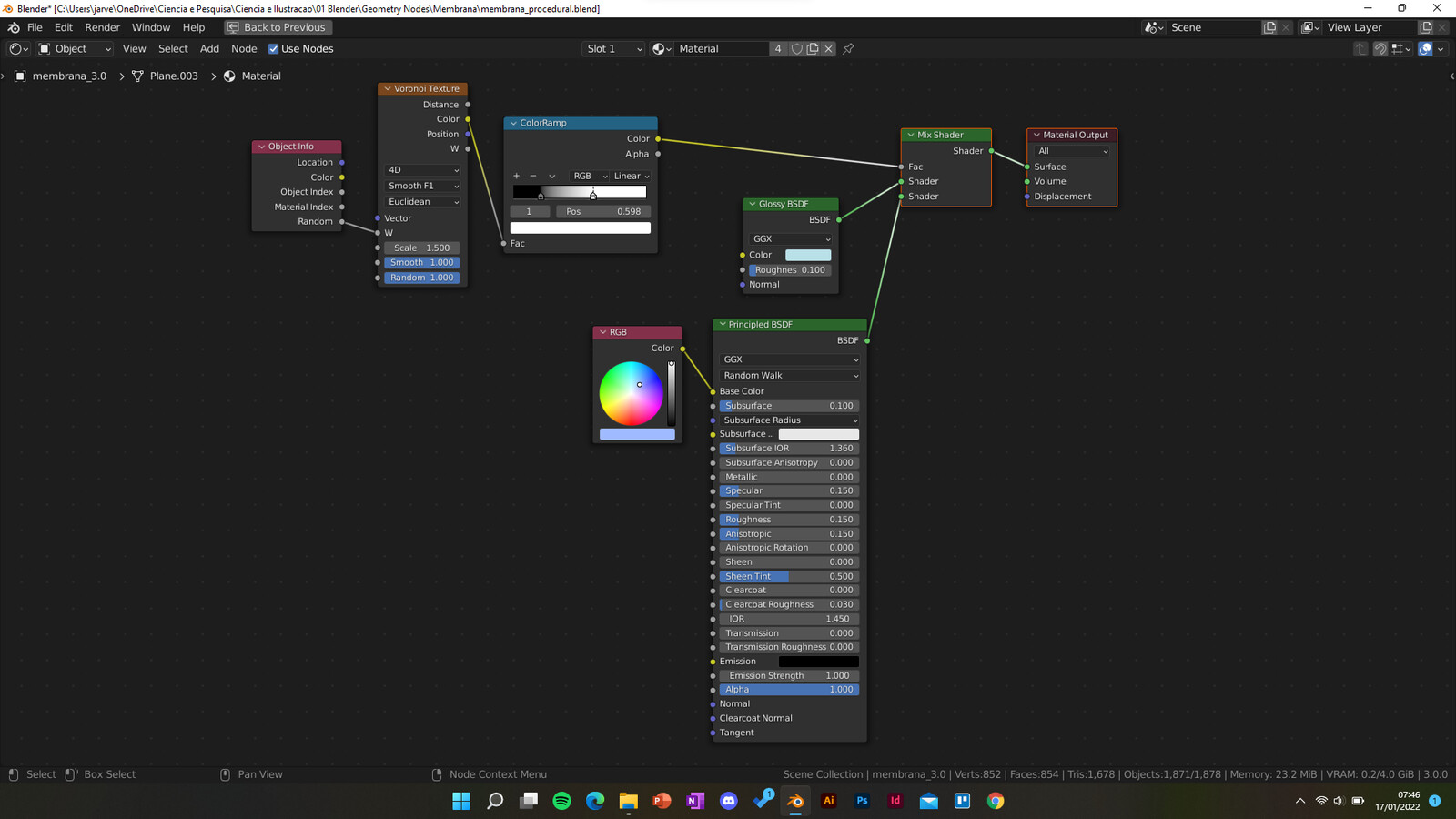Open Adobe Illustrator from the taskbar
This screenshot has width=1456, height=819.
(828, 801)
